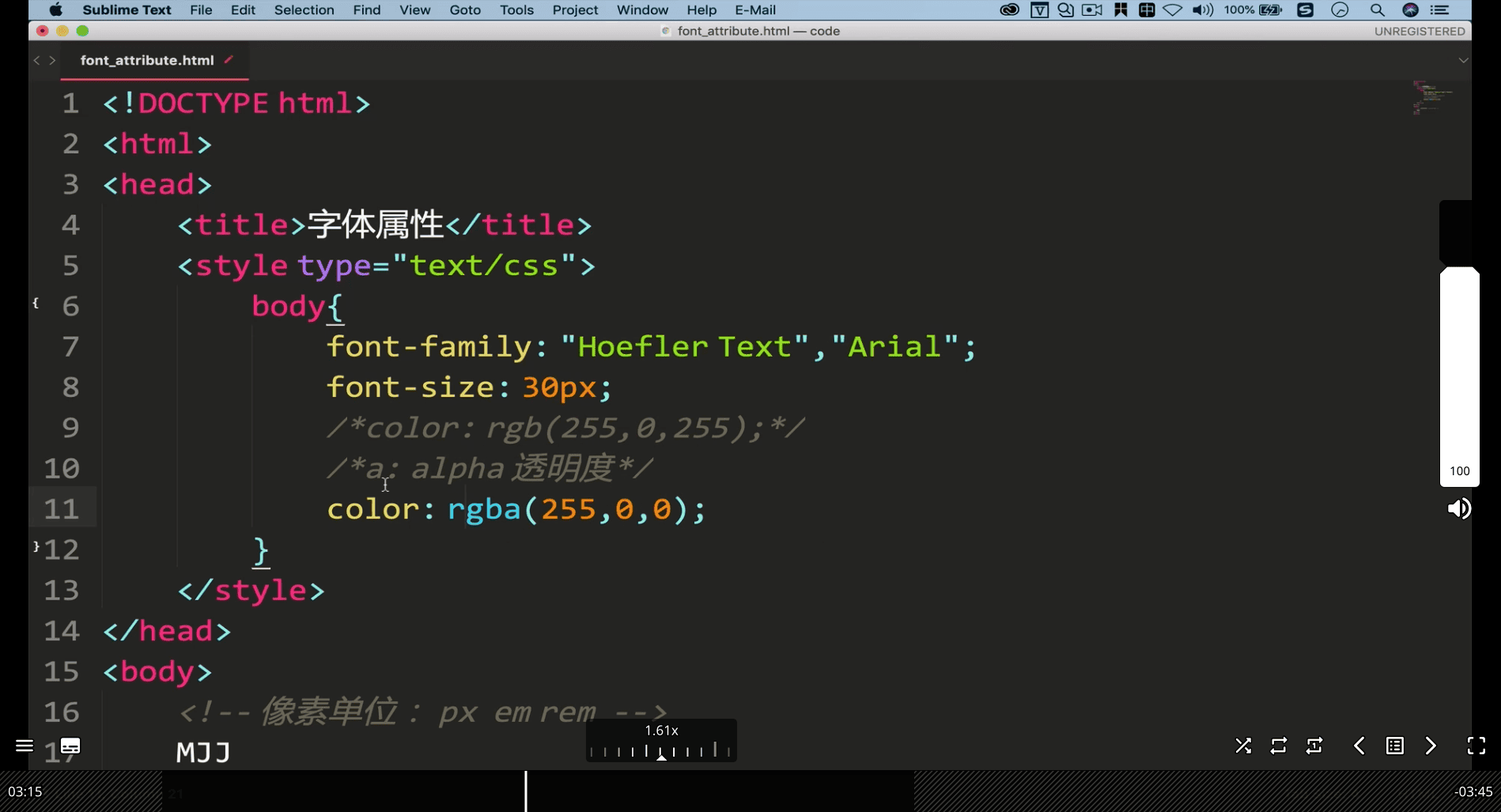The width and height of the screenshot is (1501, 812).
Task: Click the Sogou S menu bar icon
Action: coord(1306,10)
